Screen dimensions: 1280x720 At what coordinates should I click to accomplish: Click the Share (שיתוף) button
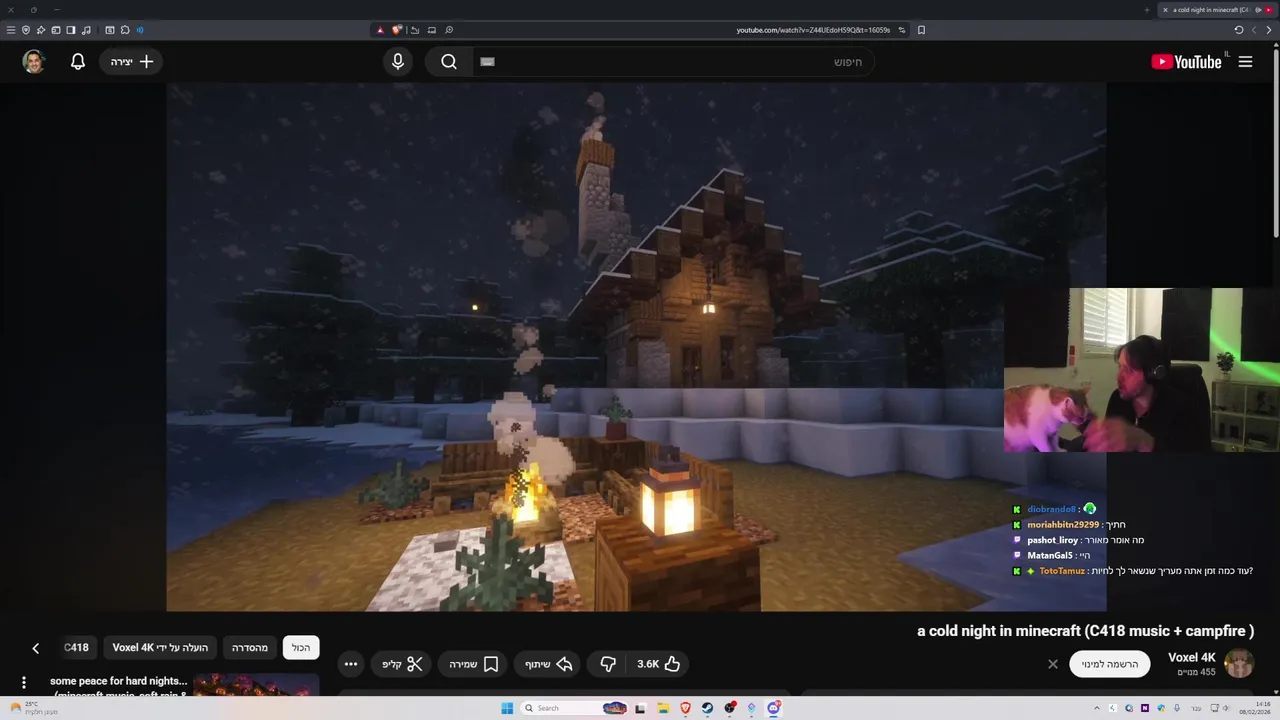pos(549,664)
